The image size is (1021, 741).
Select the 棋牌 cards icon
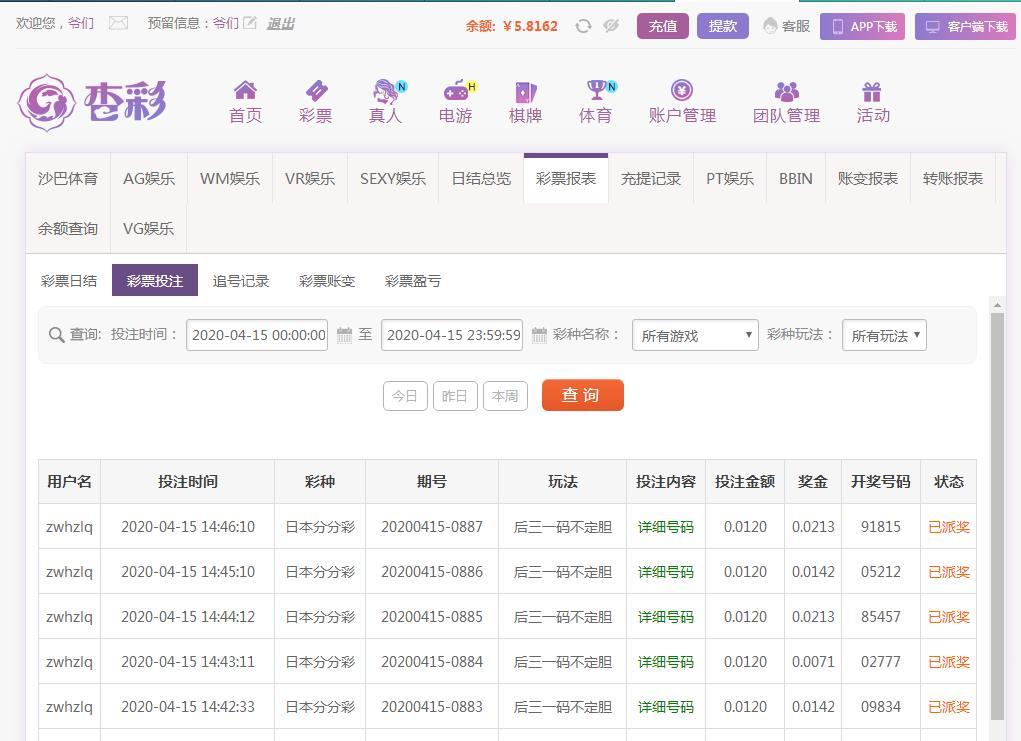point(525,91)
